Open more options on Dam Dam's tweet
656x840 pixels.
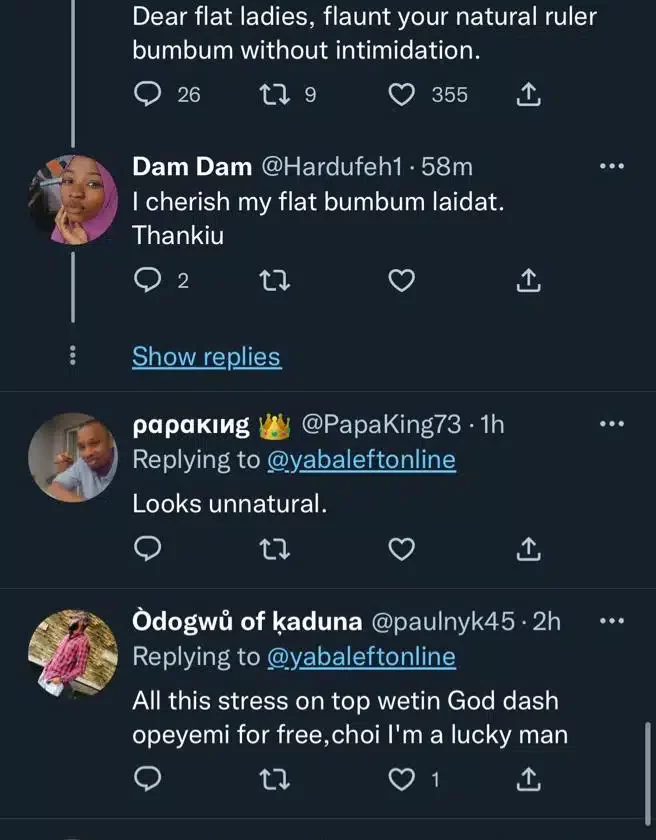611,167
